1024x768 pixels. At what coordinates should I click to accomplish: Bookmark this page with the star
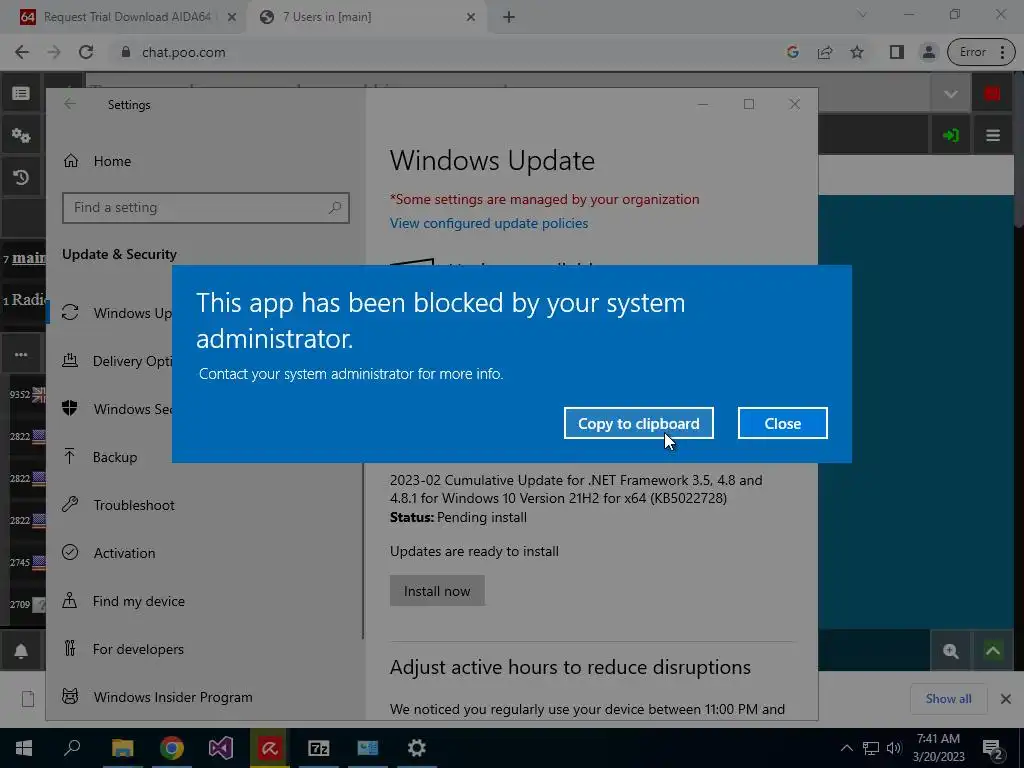tap(857, 52)
